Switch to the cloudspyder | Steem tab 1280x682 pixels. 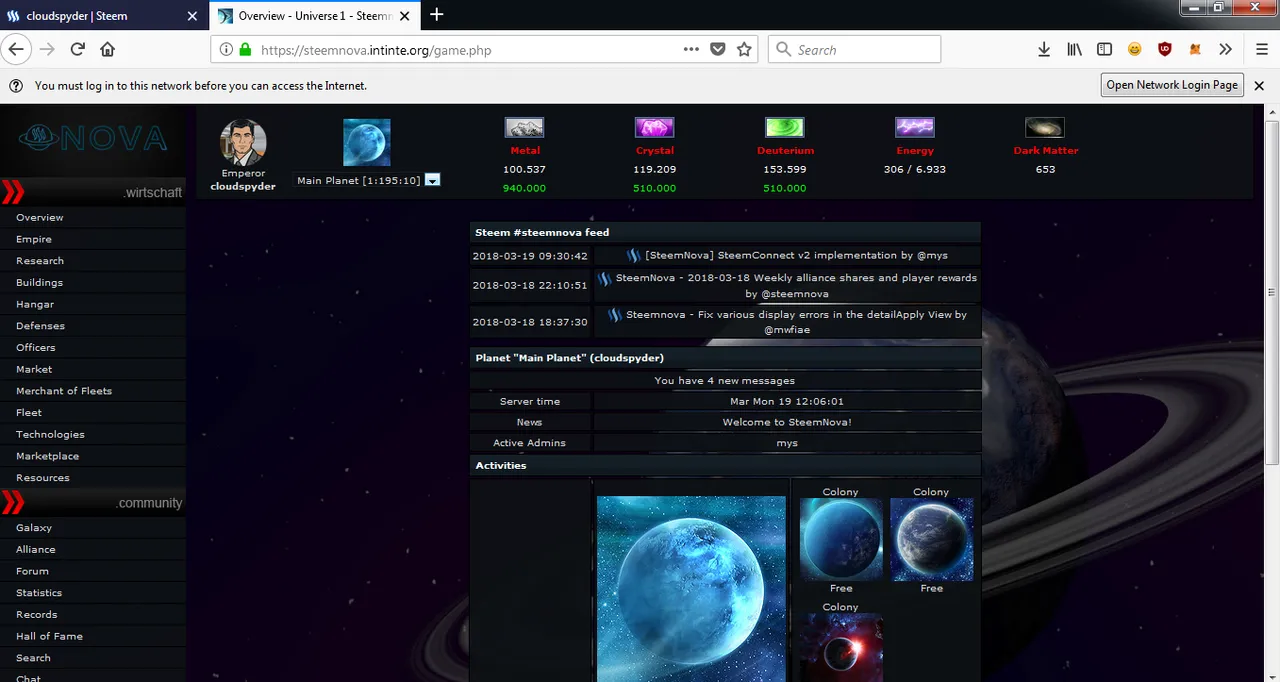coord(93,15)
